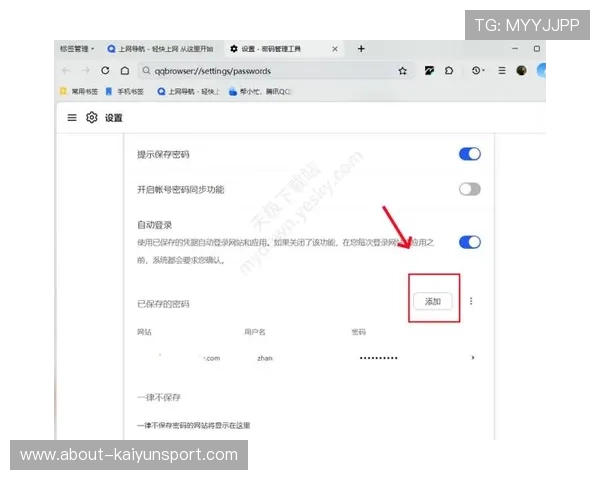
Task: Click the back navigation arrow
Action: tap(66, 70)
